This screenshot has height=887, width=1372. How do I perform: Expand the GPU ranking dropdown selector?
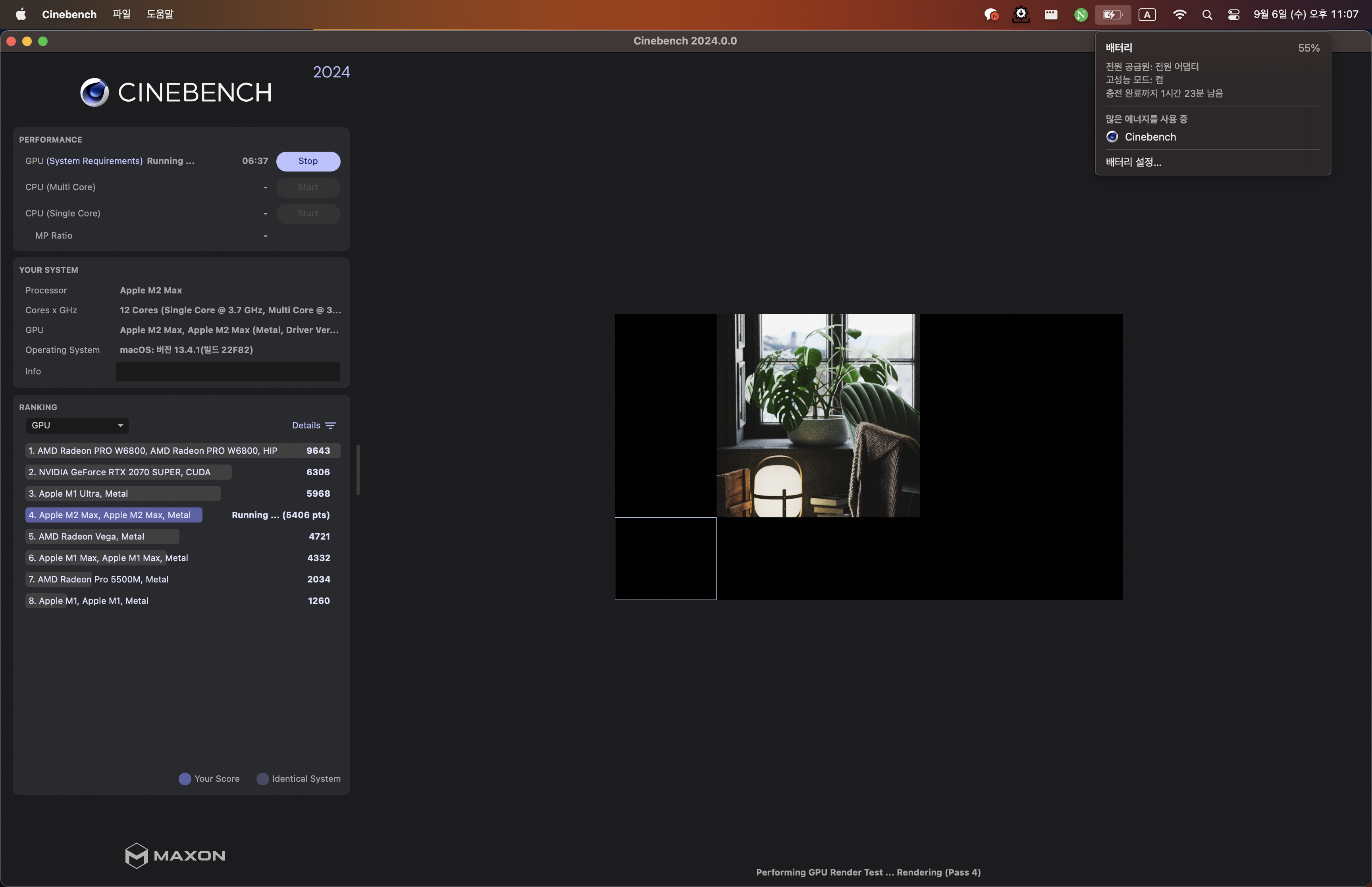[x=76, y=425]
